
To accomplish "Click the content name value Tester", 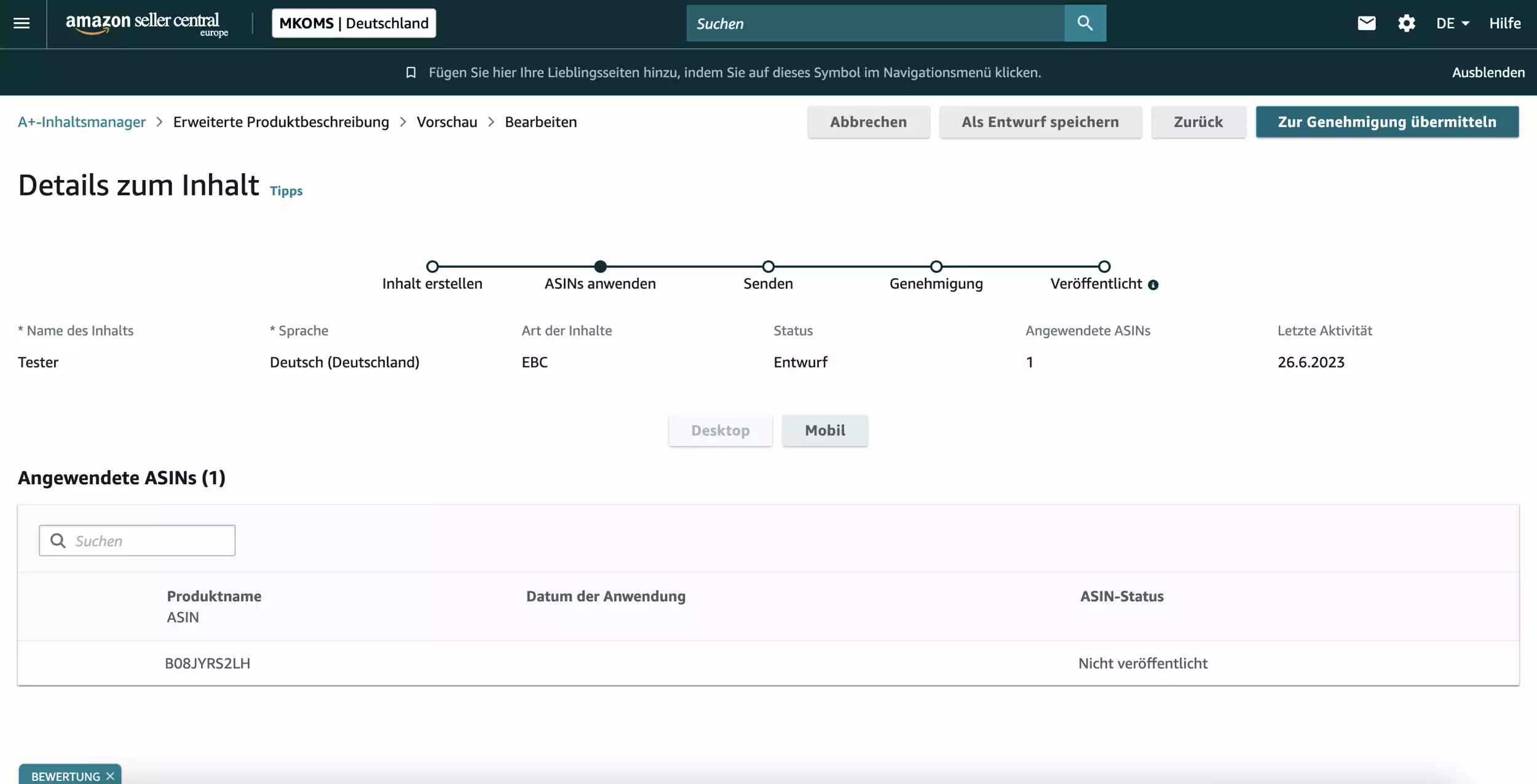I will [38, 362].
